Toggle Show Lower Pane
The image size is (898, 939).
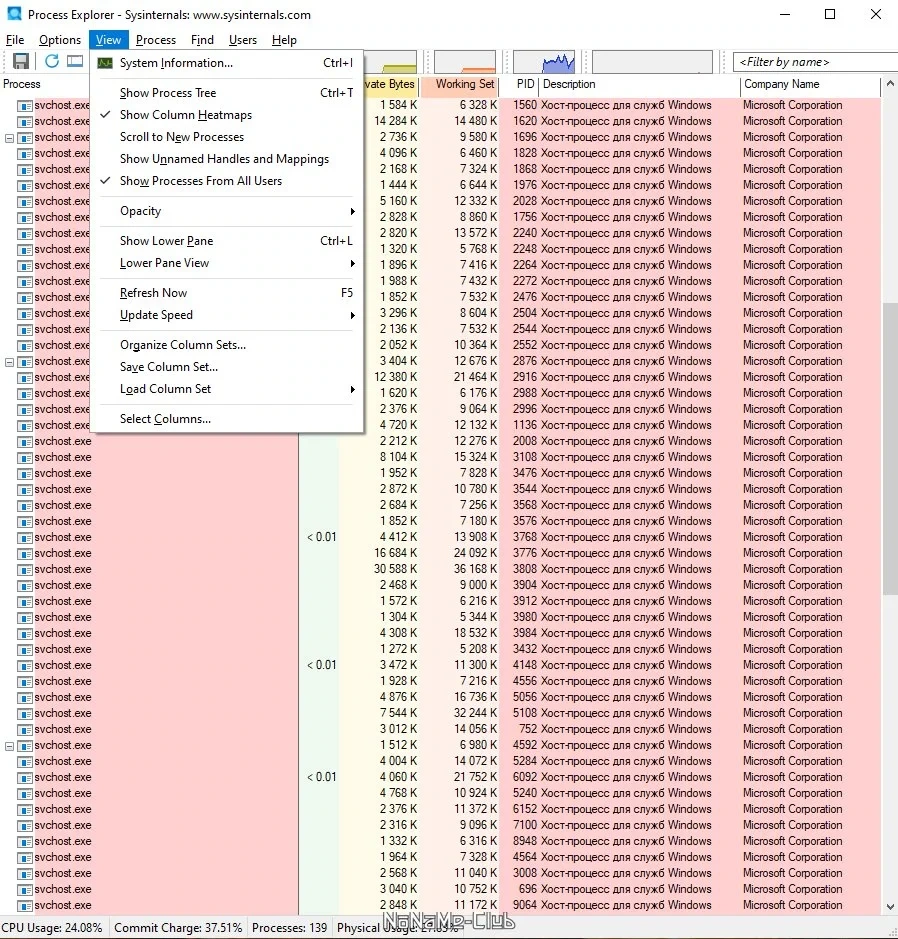pyautogui.click(x=227, y=241)
